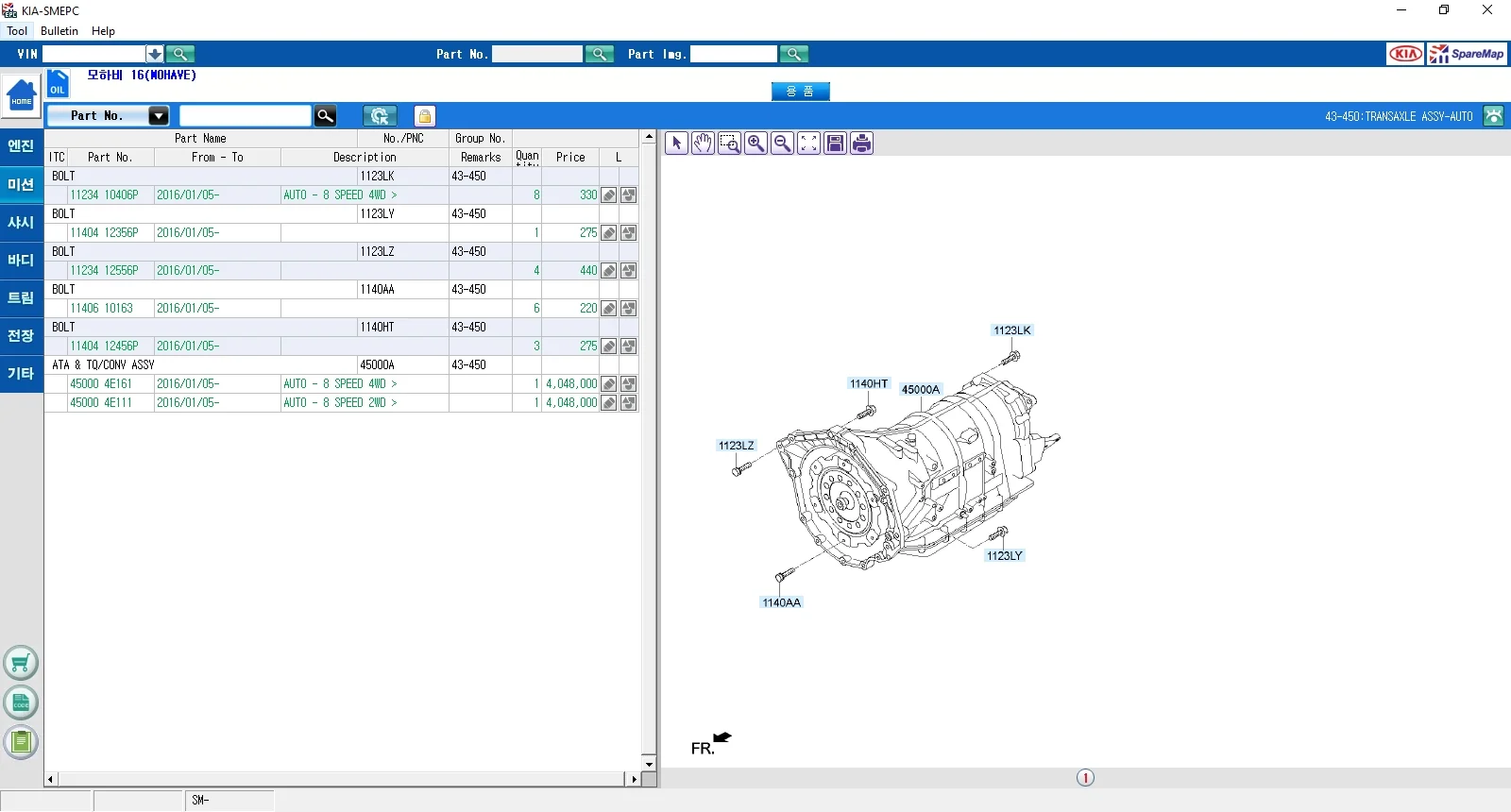Select part number 11234 12556P
Viewport: 1511px width, 812px height.
pyautogui.click(x=104, y=271)
